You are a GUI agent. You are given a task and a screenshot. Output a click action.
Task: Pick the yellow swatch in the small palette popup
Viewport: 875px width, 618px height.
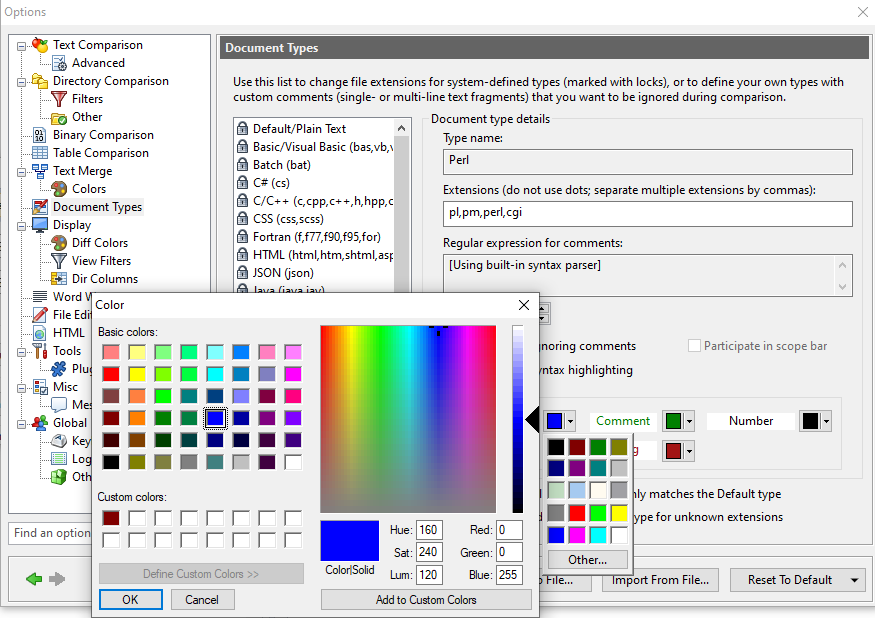pyautogui.click(x=619, y=512)
